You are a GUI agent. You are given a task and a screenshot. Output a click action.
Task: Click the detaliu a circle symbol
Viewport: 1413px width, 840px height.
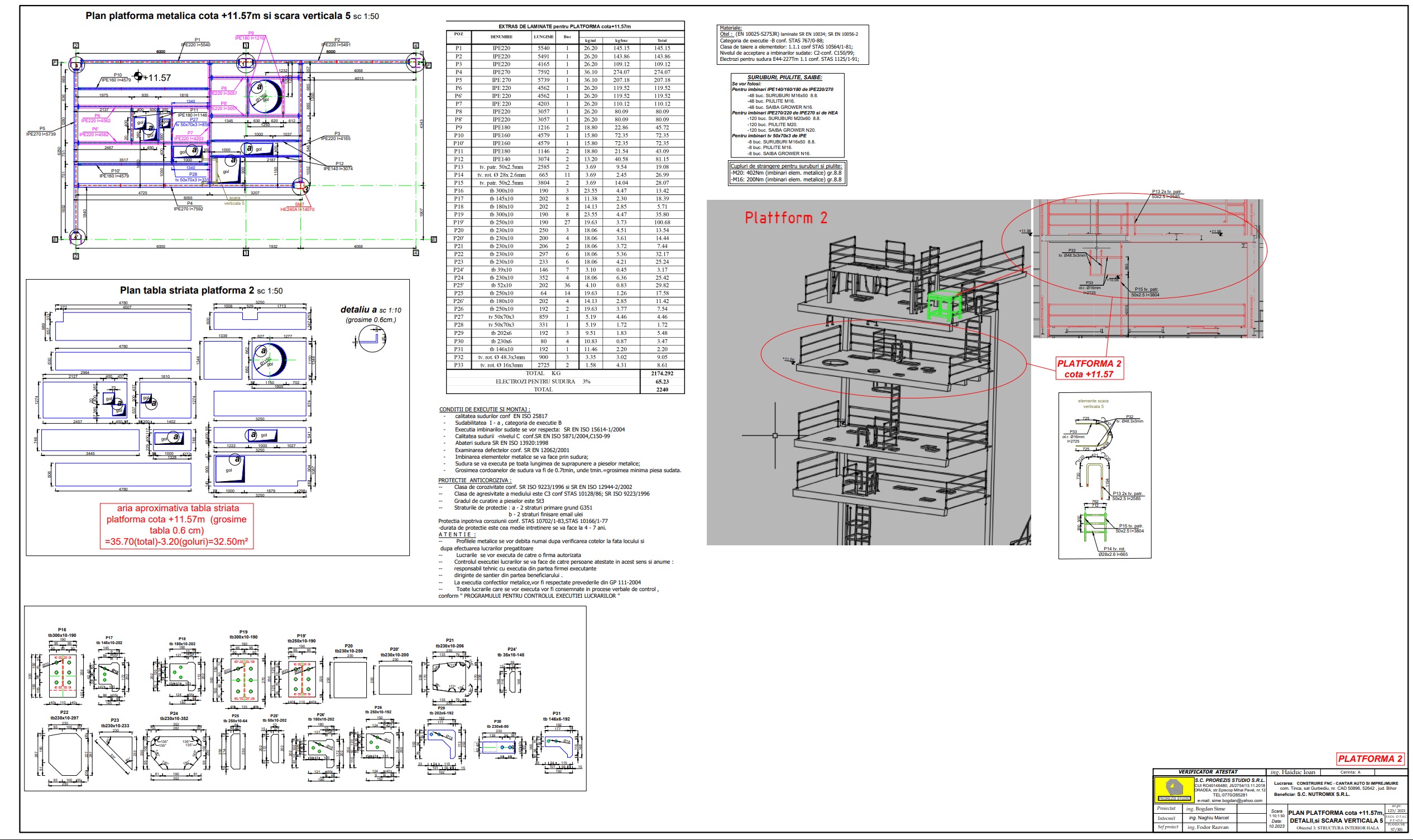coord(372,338)
